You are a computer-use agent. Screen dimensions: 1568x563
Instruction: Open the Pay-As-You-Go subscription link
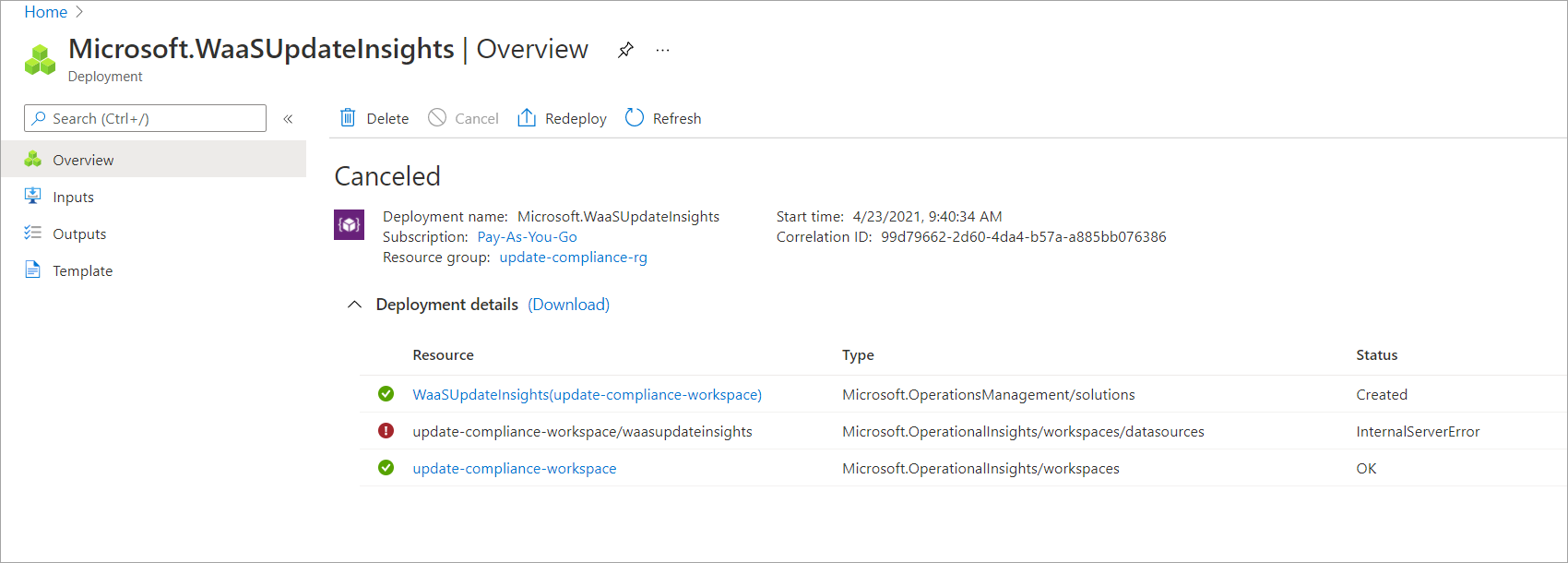pos(527,237)
